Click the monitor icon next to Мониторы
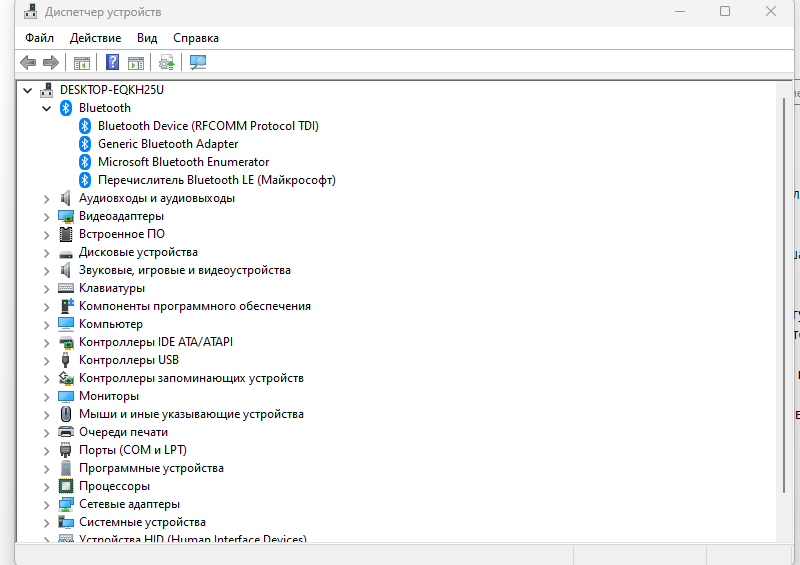Viewport: 800px width, 565px height. (66, 397)
